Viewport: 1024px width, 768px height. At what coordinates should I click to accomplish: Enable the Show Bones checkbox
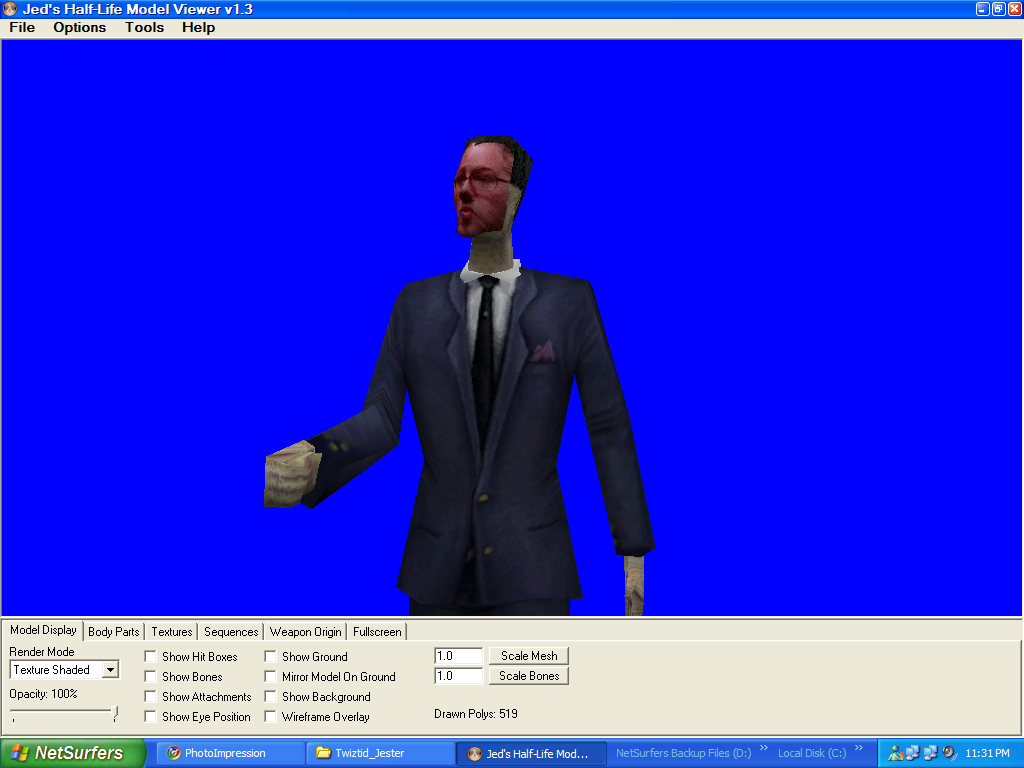[x=150, y=677]
